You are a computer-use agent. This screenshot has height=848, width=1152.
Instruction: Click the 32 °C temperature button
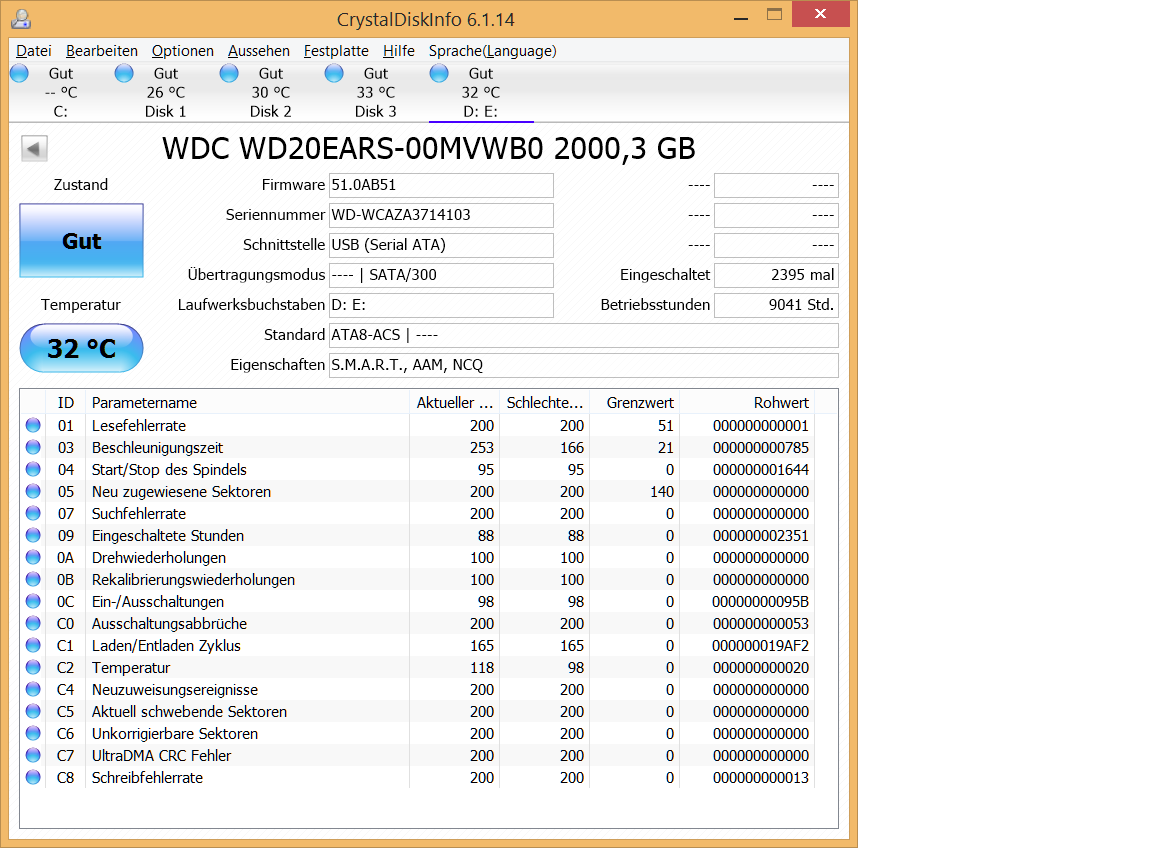[82, 348]
